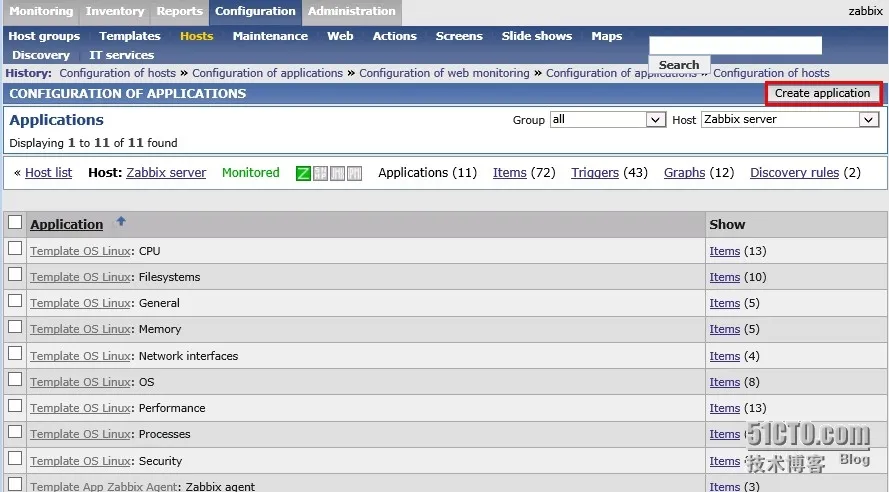889x492 pixels.
Task: Click the IPMI availability icon
Action: pos(354,173)
